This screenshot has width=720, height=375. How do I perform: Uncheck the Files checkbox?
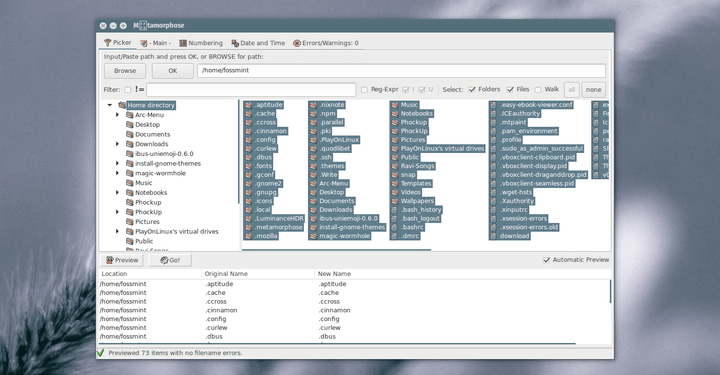tap(510, 90)
